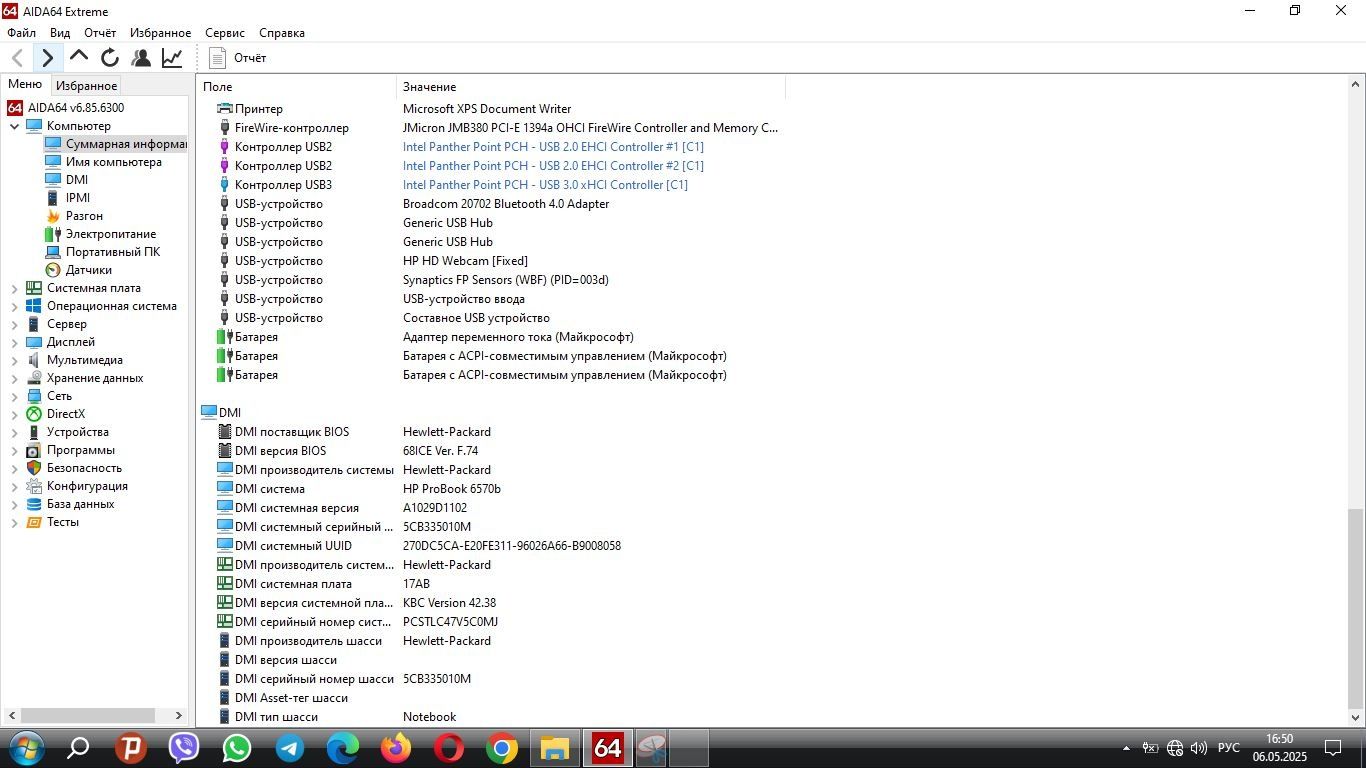The width and height of the screenshot is (1366, 768).
Task: Expand the Сервер tree node
Action: [x=15, y=324]
